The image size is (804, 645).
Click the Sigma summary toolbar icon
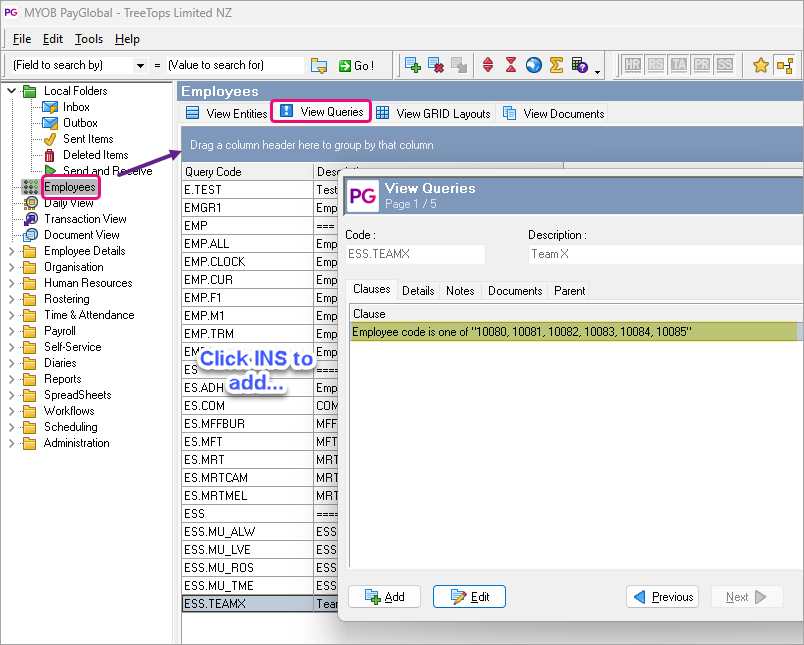pos(556,64)
